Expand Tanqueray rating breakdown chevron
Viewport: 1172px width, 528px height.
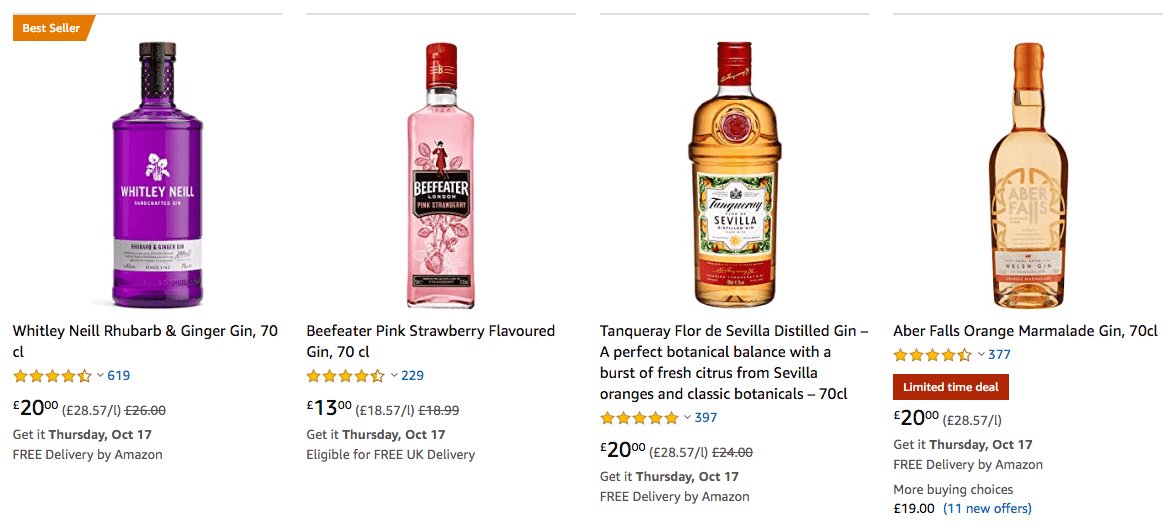(x=687, y=418)
